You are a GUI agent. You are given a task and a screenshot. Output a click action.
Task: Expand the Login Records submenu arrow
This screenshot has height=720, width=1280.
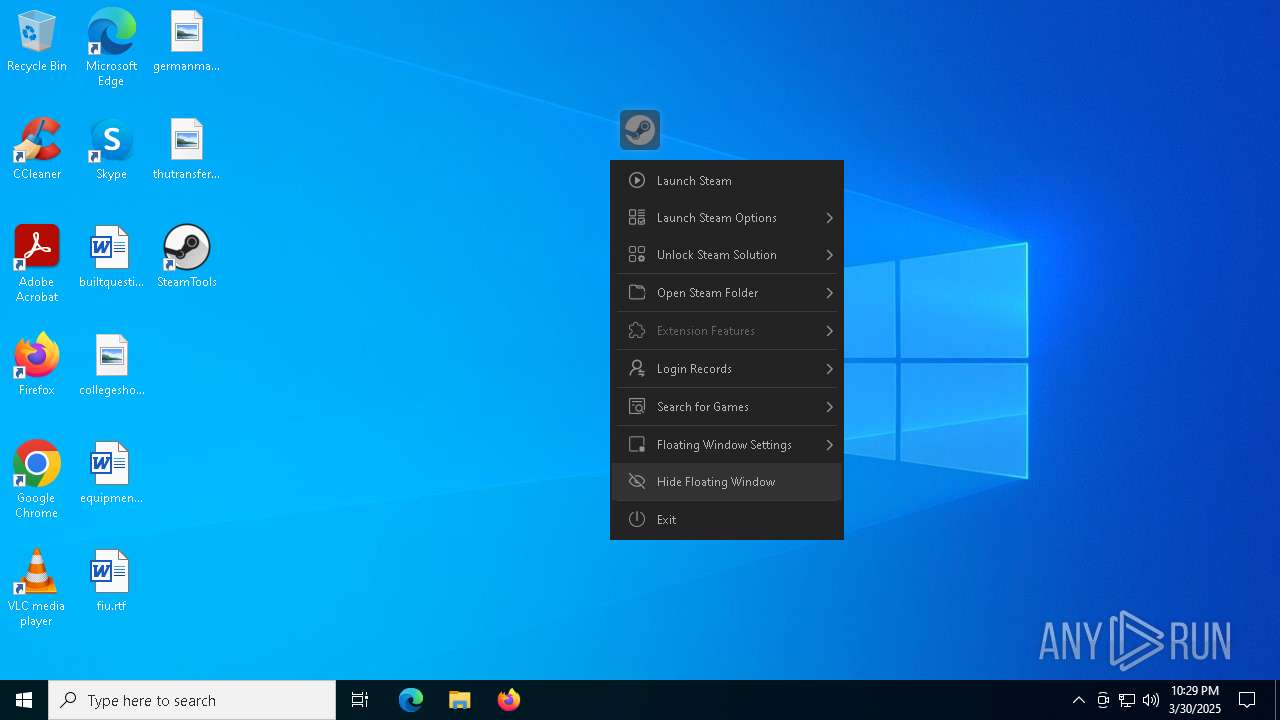pos(829,369)
